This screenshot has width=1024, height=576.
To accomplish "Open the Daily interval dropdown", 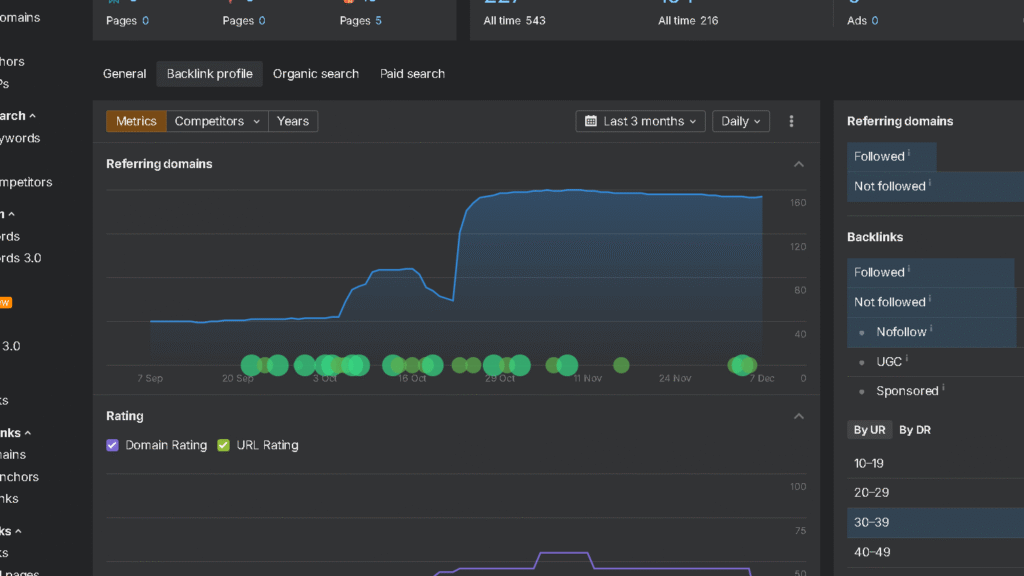I will 740,121.
